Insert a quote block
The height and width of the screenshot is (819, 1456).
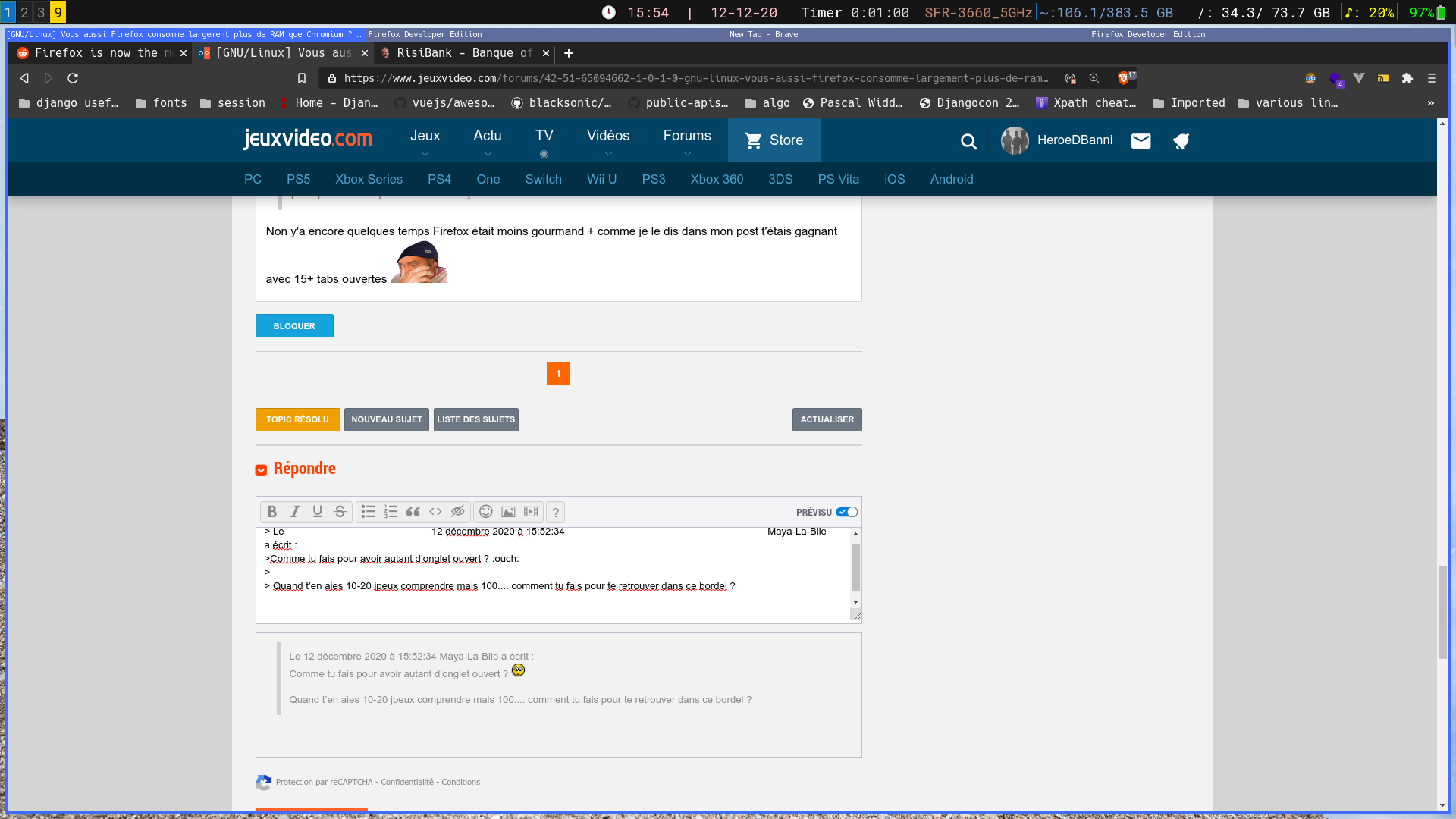(413, 512)
